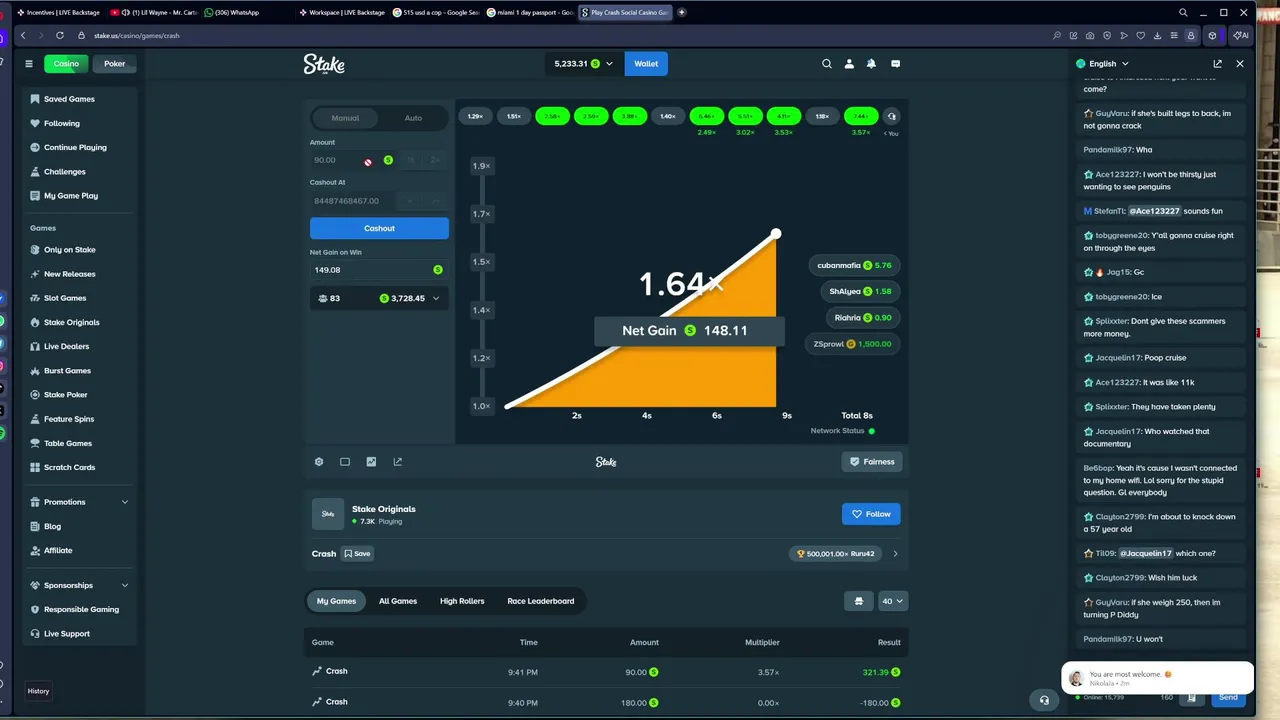The image size is (1280, 720).
Task: Open Fairness info
Action: [x=872, y=461]
